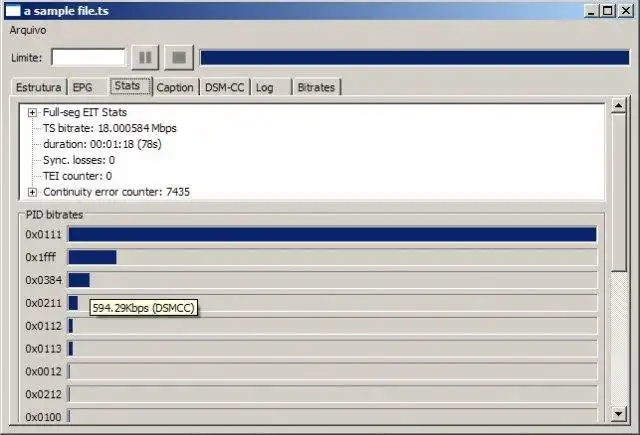Open the DSM-CC tab
The width and height of the screenshot is (640, 435).
click(224, 87)
